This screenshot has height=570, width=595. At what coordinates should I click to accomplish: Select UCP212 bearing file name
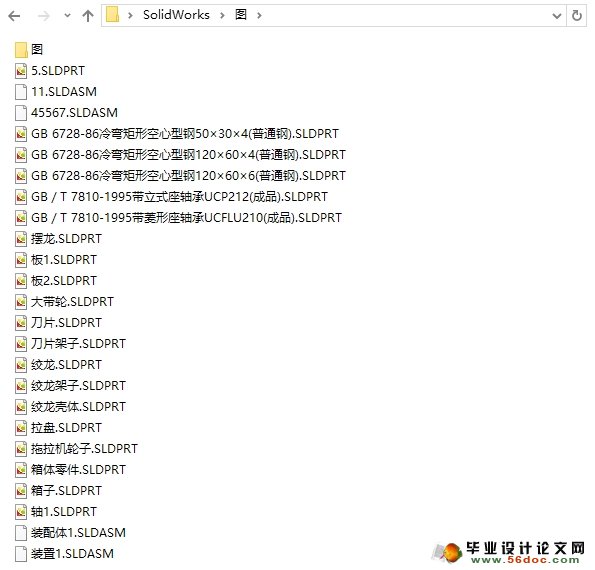pos(179,197)
